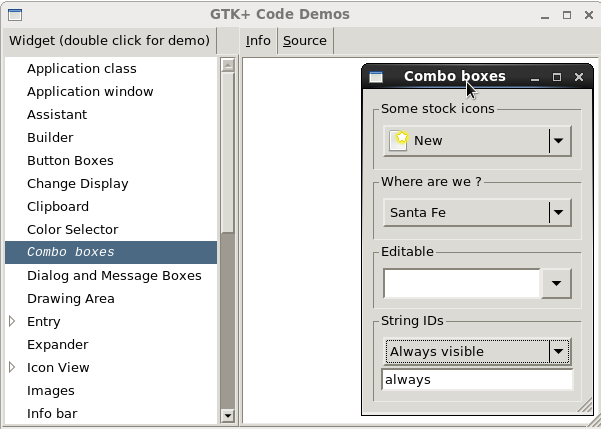This screenshot has height=429, width=601.
Task: Select Color Selector in the demo list
Action: [x=72, y=230]
